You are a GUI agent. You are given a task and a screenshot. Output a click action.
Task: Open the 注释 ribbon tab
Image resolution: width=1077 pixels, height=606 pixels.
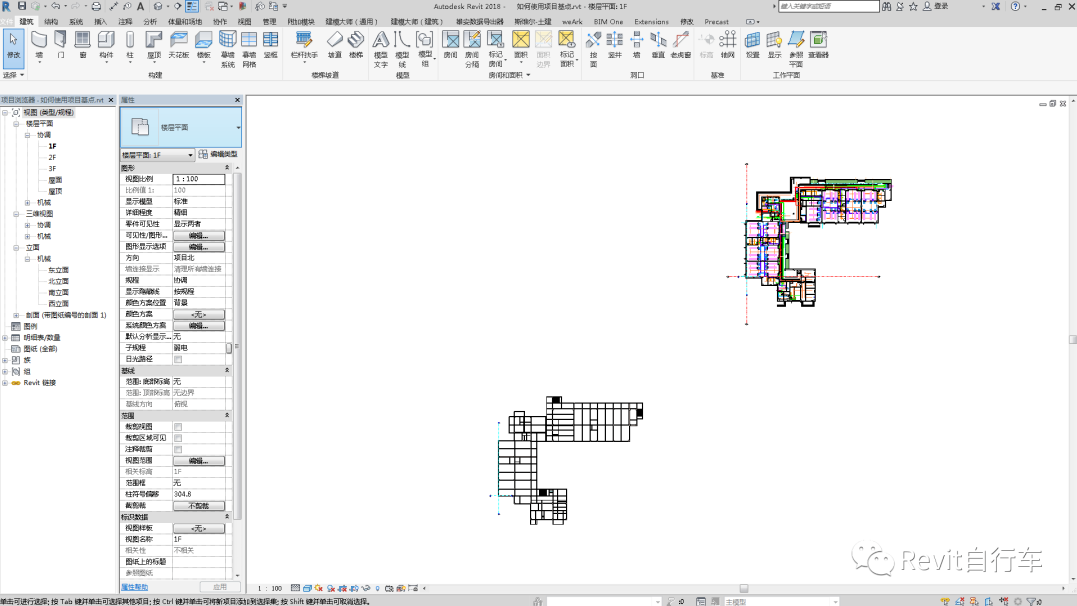[125, 21]
